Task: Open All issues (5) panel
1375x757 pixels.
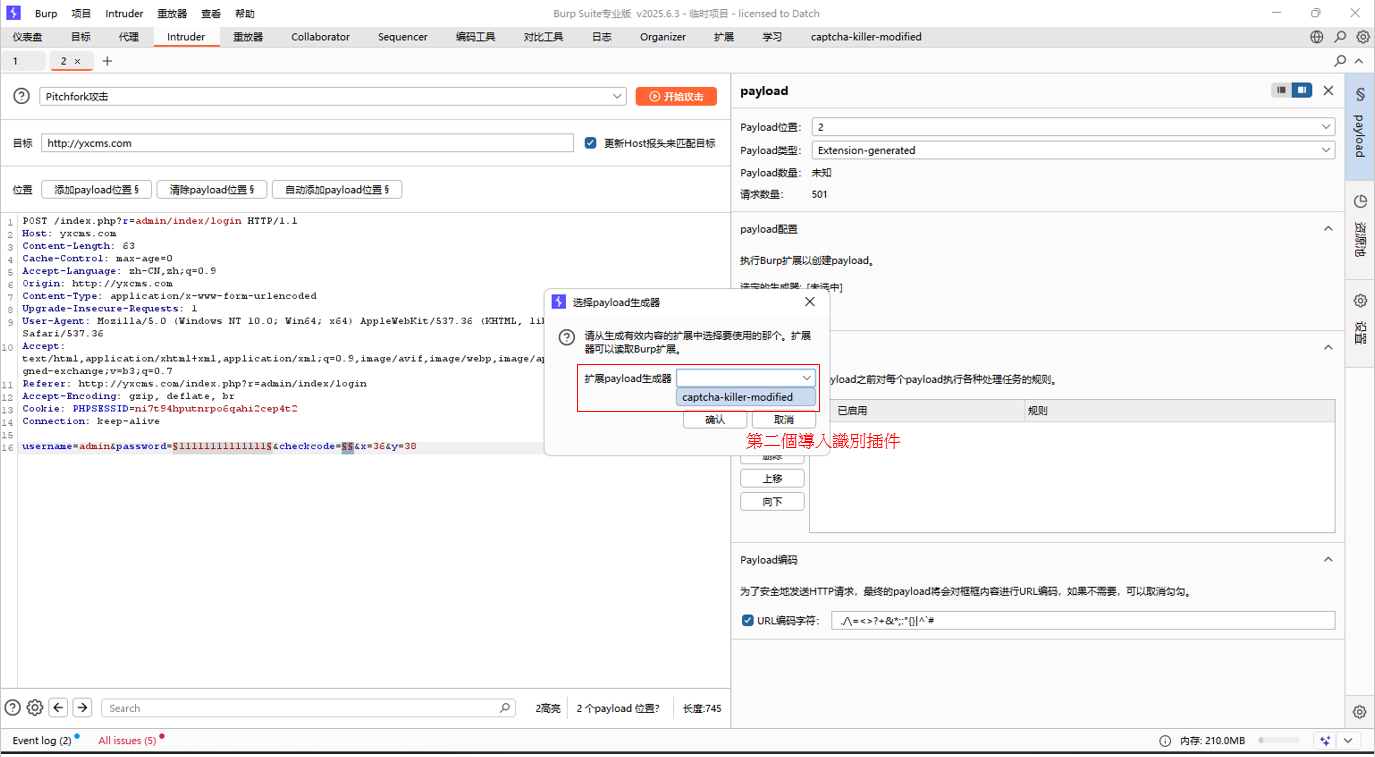Action: click(x=127, y=741)
